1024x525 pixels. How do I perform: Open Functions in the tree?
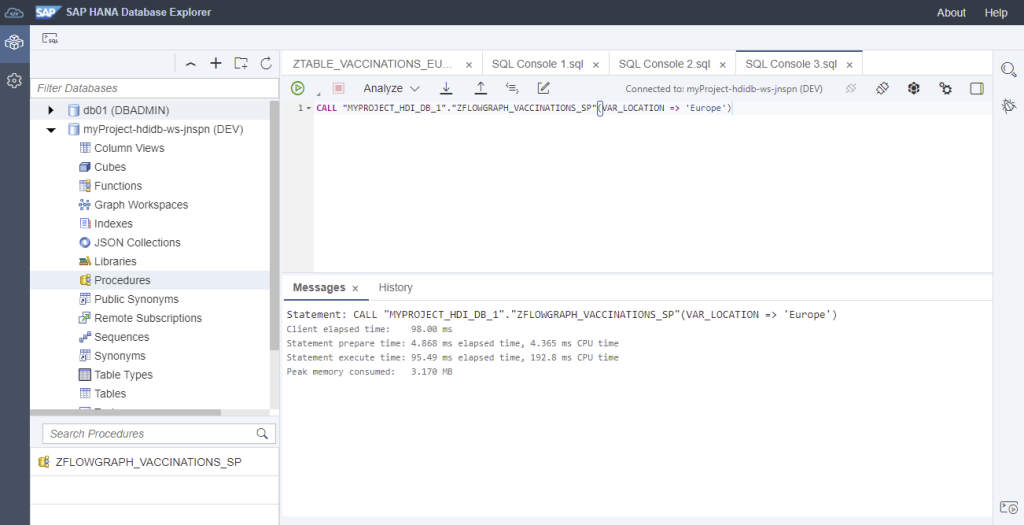click(118, 186)
